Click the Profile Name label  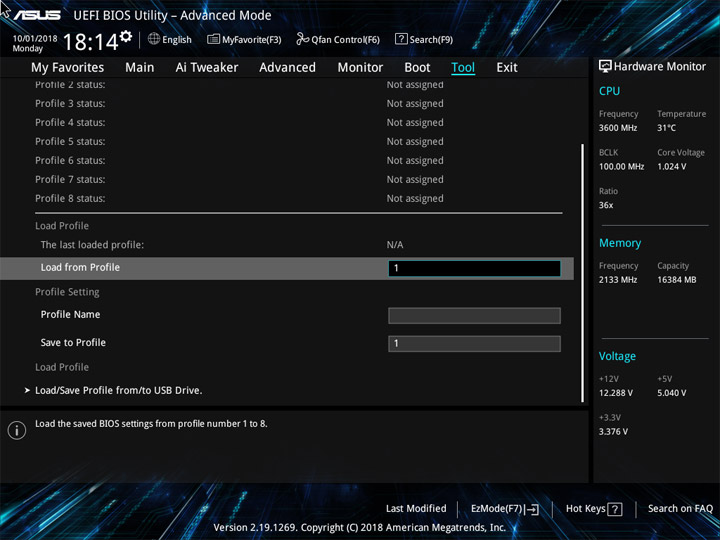click(x=70, y=315)
